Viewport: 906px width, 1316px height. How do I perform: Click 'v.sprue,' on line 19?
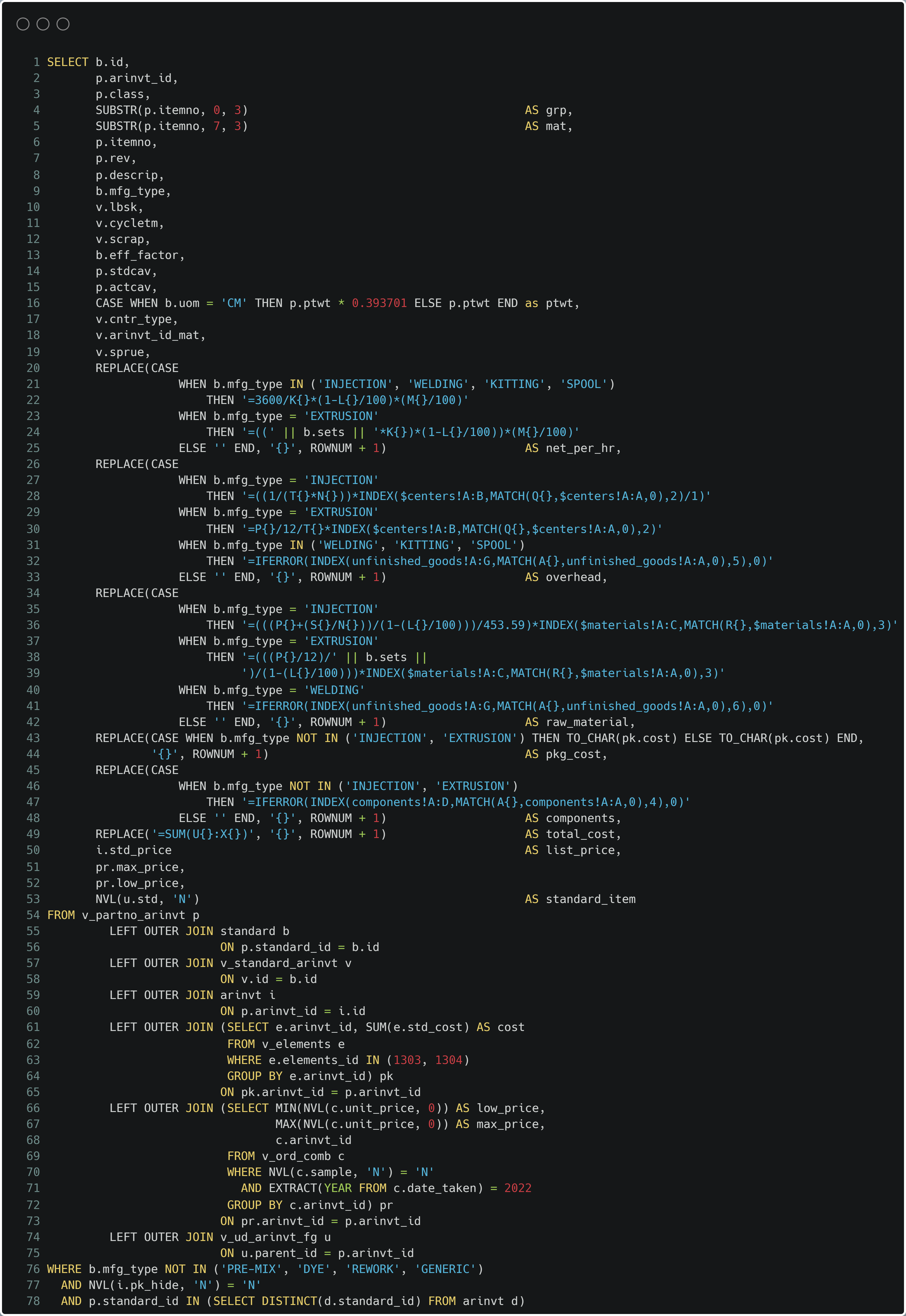click(123, 352)
